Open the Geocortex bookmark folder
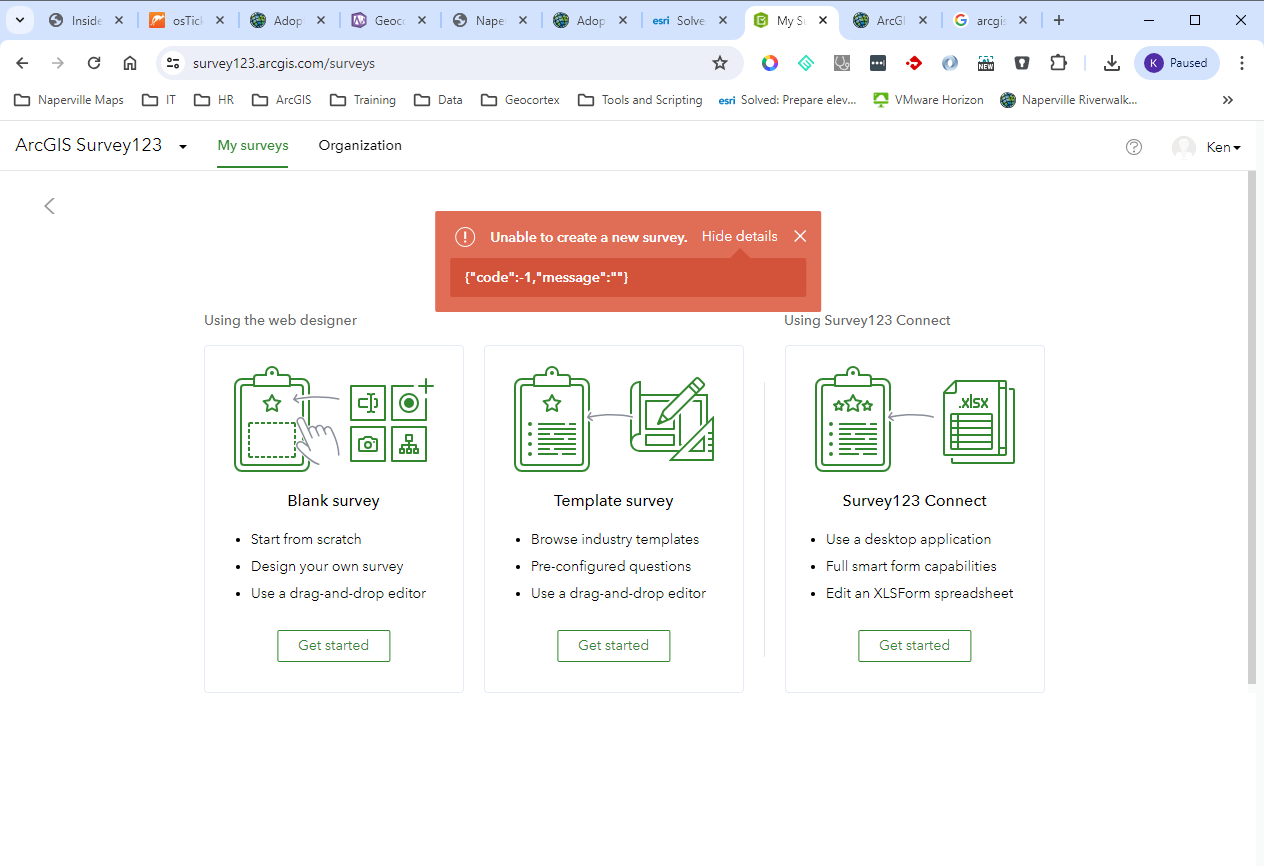 pyautogui.click(x=520, y=100)
